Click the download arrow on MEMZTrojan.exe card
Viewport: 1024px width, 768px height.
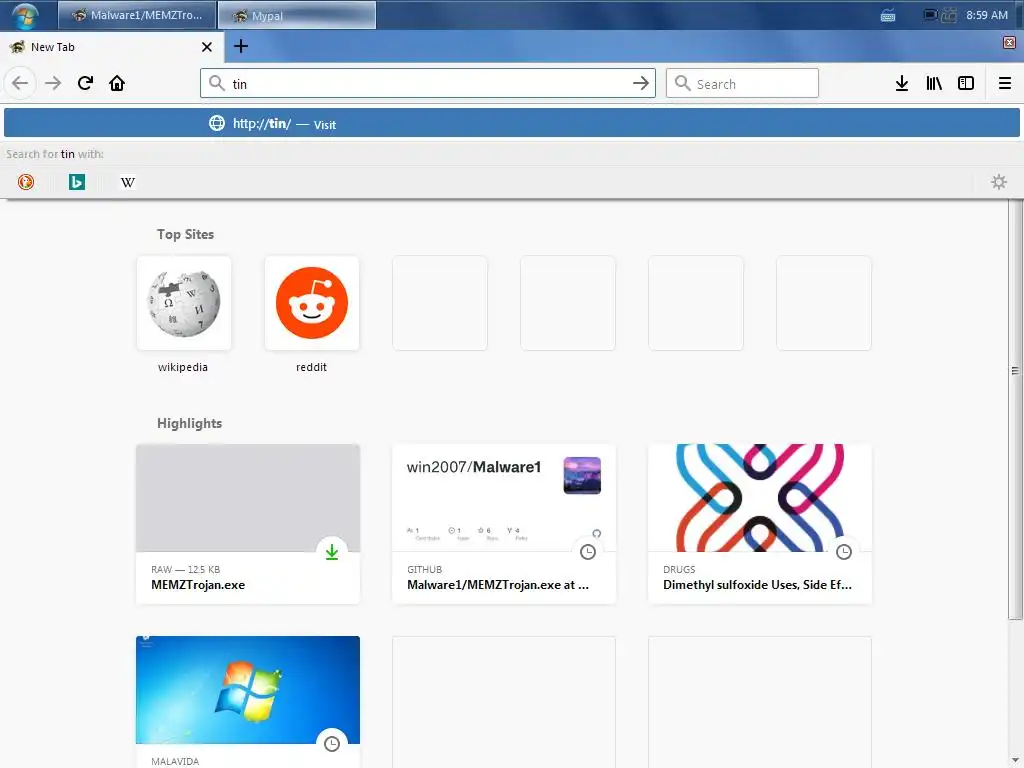click(332, 552)
